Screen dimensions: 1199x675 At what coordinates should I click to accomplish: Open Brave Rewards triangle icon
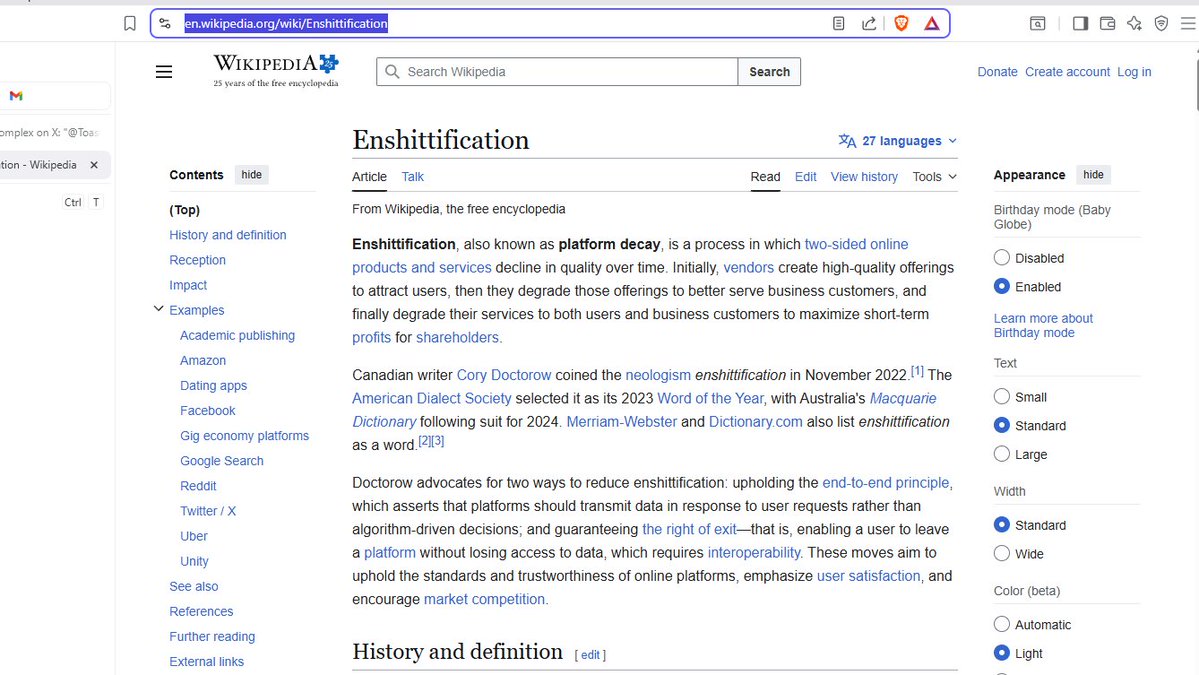[931, 24]
